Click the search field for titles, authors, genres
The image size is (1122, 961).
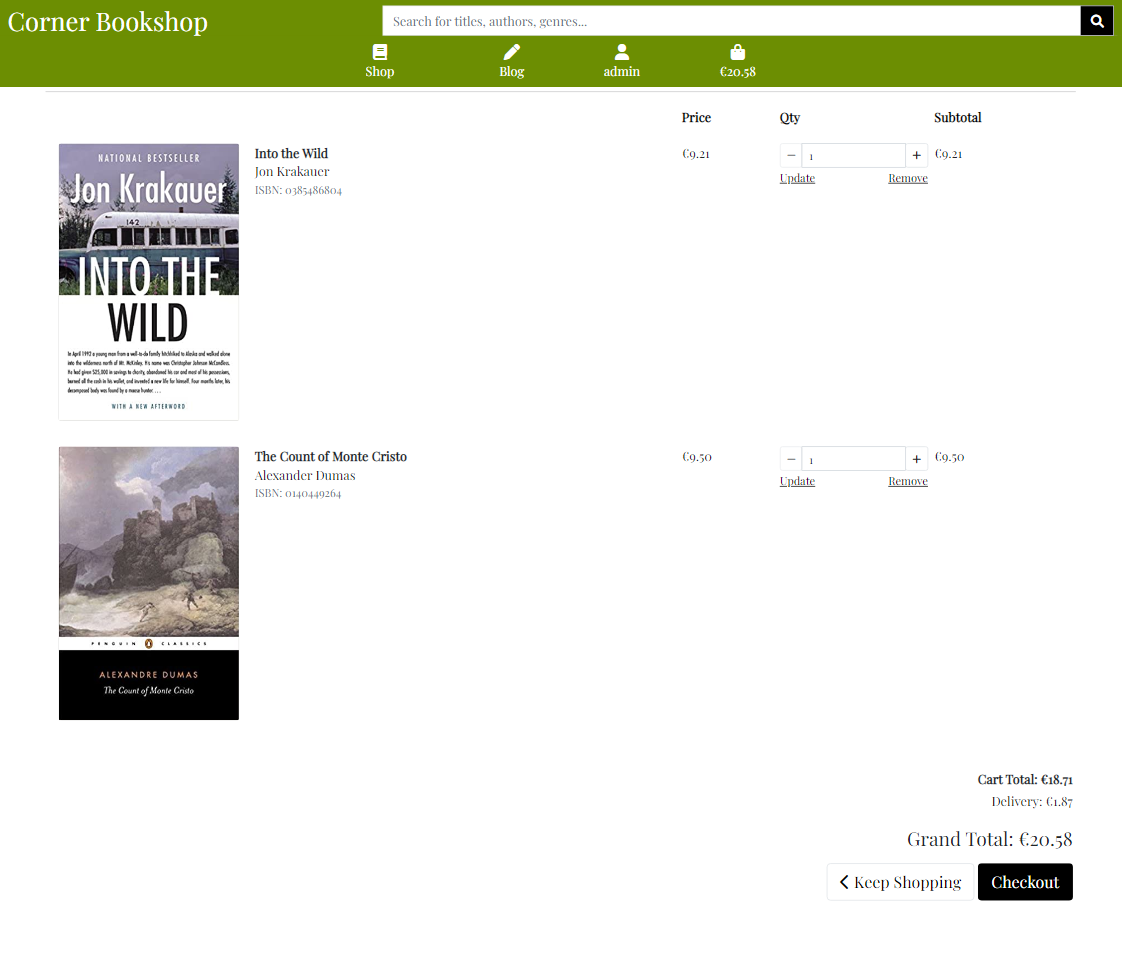pyautogui.click(x=731, y=21)
